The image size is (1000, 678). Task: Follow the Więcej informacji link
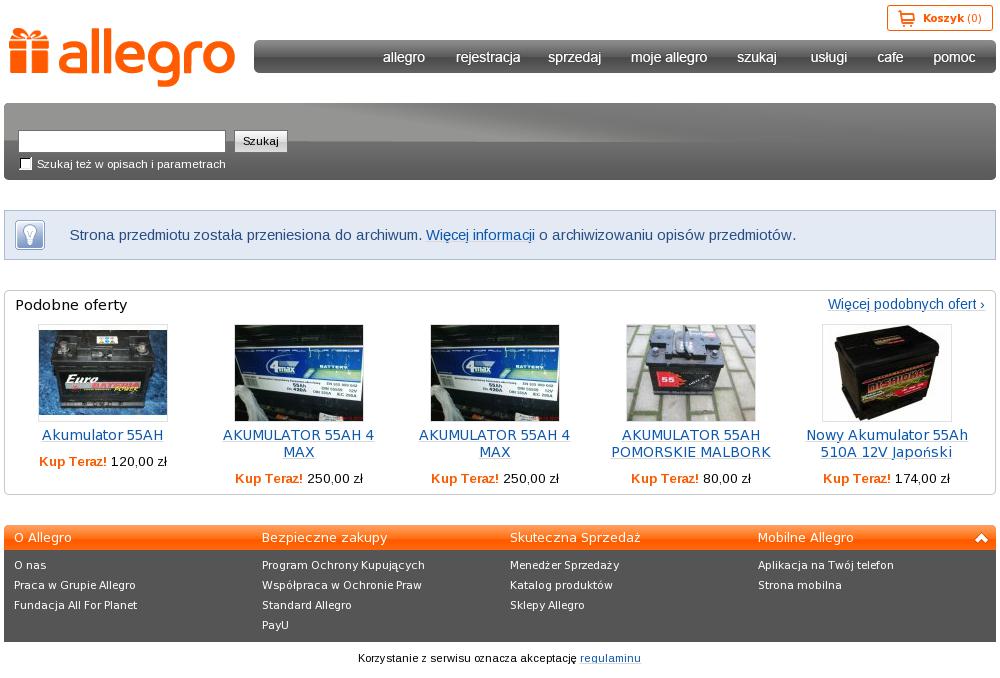480,235
